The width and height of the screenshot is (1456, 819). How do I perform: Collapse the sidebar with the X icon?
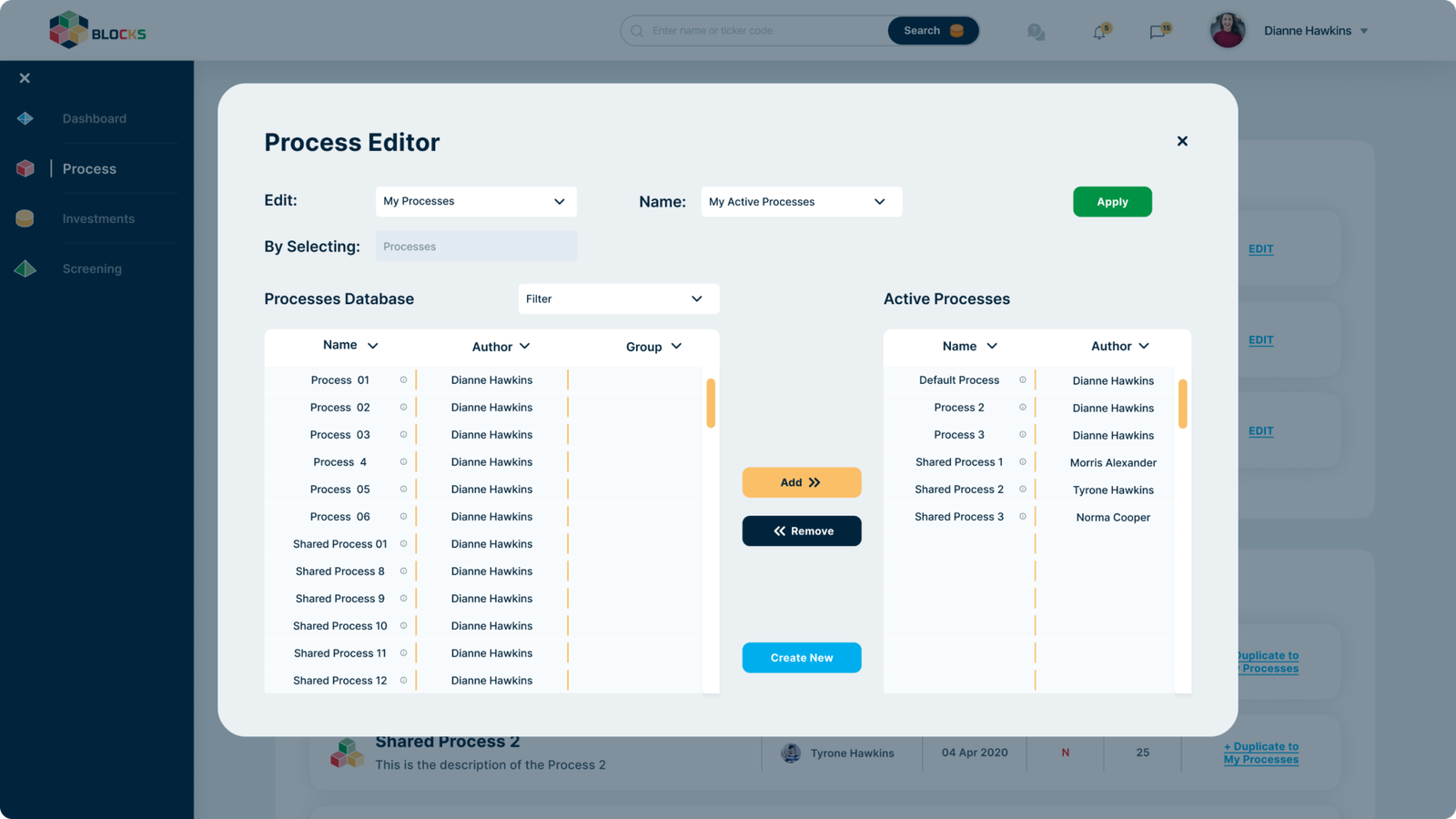(x=25, y=78)
